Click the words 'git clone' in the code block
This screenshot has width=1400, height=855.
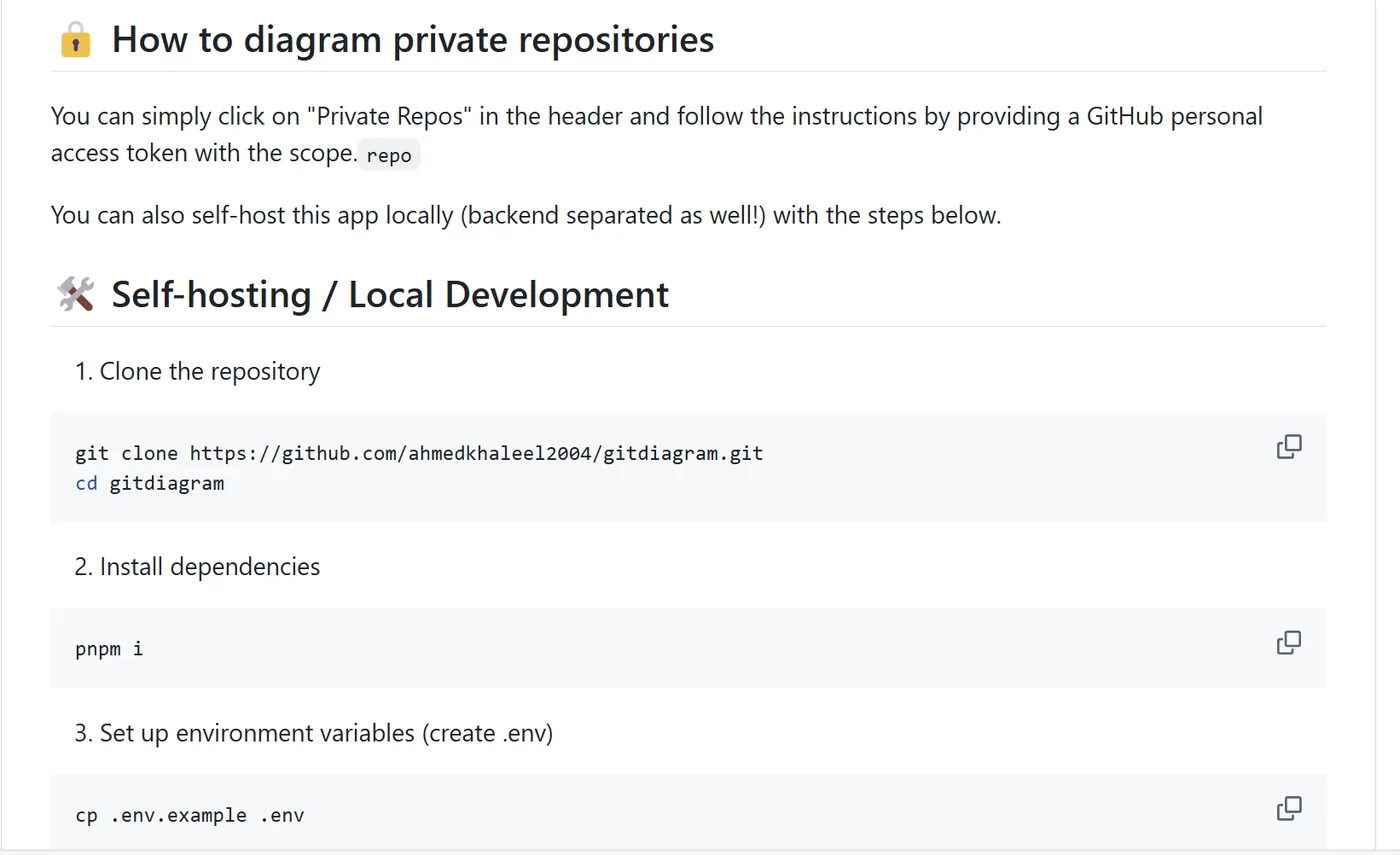click(126, 453)
